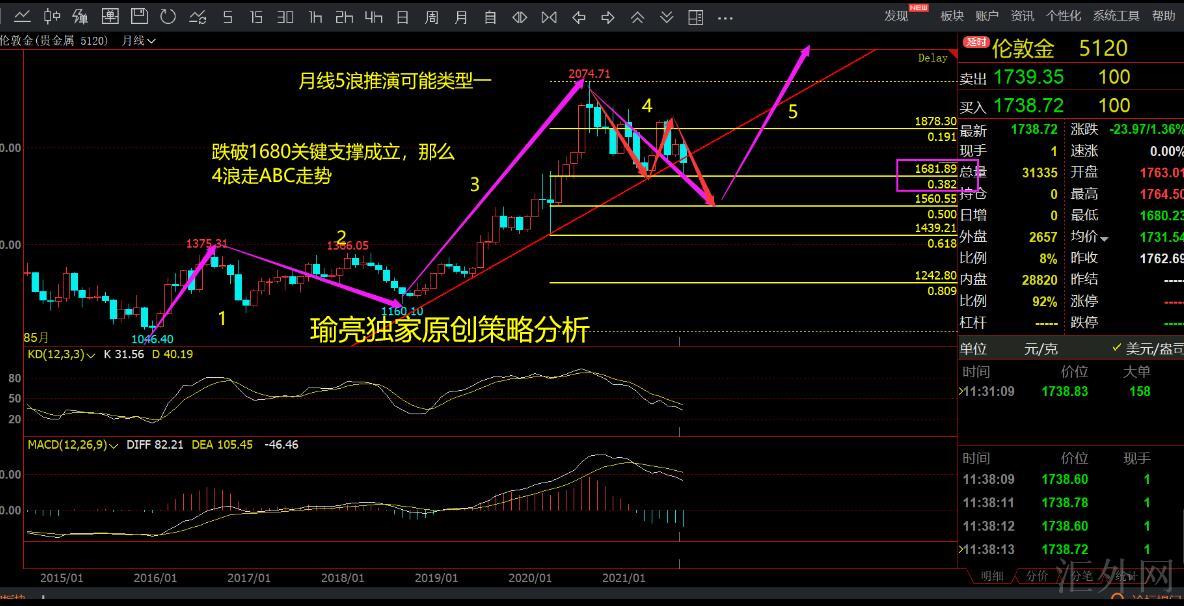1184x606 pixels.
Task: Expand the 均价 dropdown arrow
Action: pos(1105,238)
